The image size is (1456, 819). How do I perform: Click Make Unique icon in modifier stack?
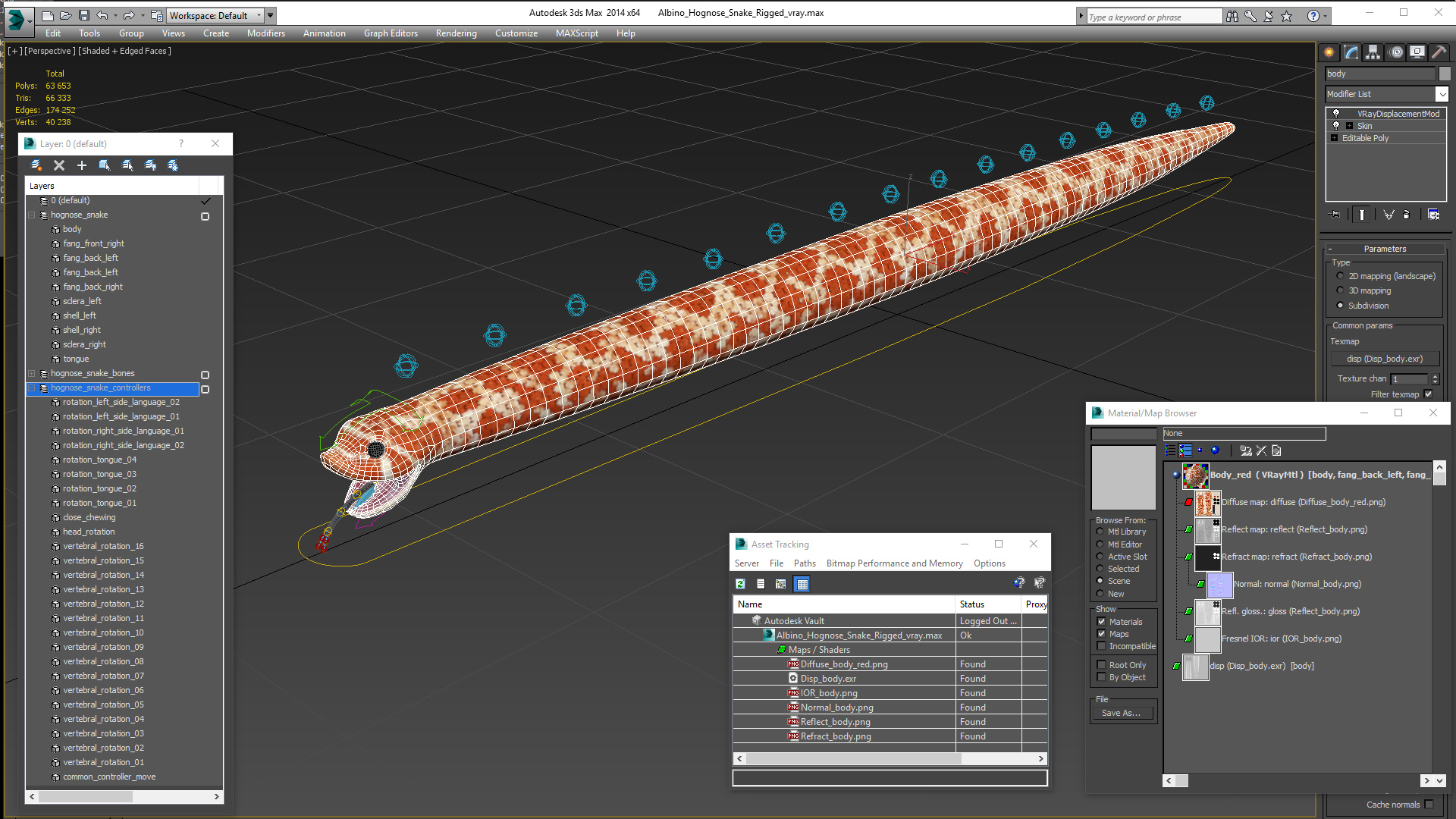(1389, 215)
